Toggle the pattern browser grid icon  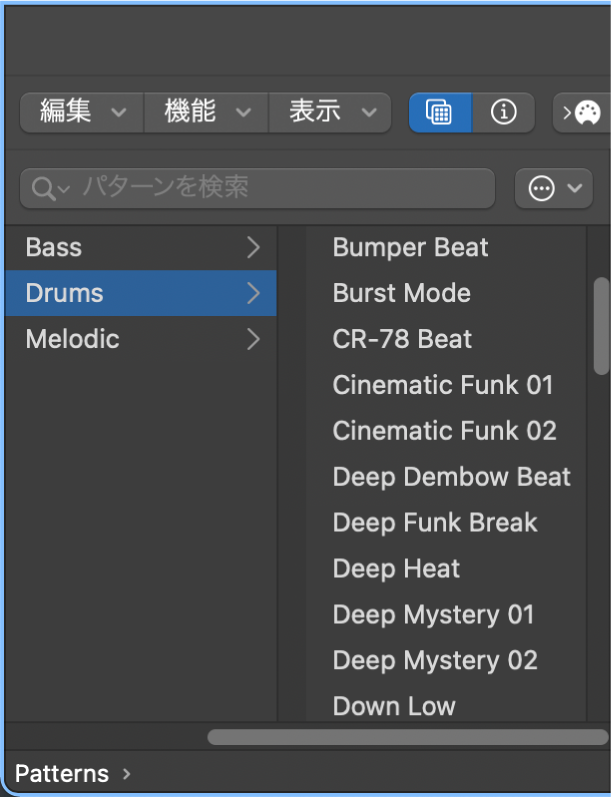440,113
